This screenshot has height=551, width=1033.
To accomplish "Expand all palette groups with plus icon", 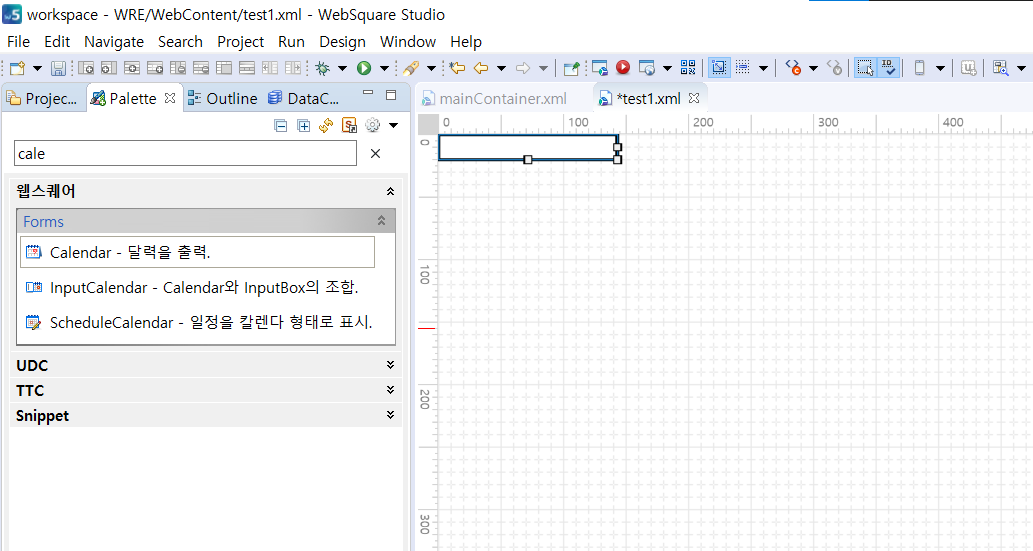I will (x=303, y=125).
